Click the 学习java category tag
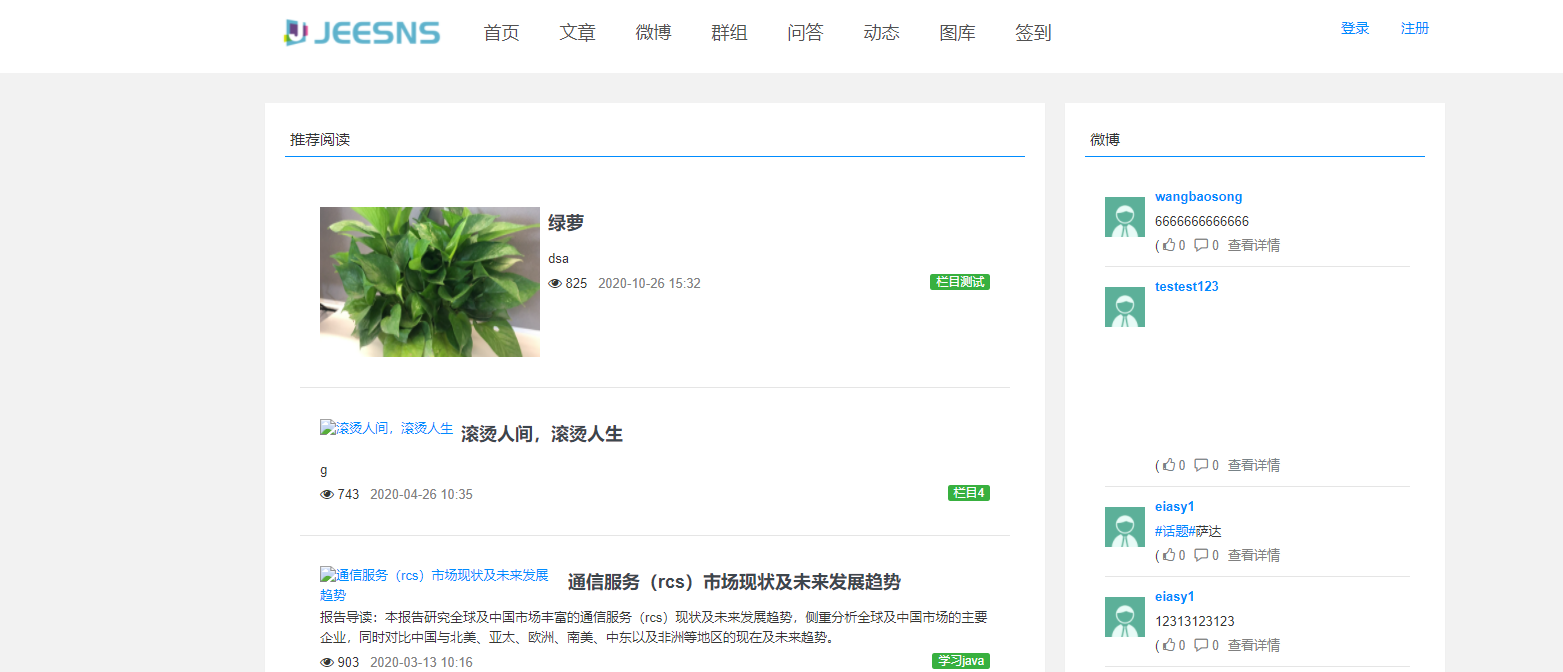This screenshot has width=1563, height=672. point(961,661)
